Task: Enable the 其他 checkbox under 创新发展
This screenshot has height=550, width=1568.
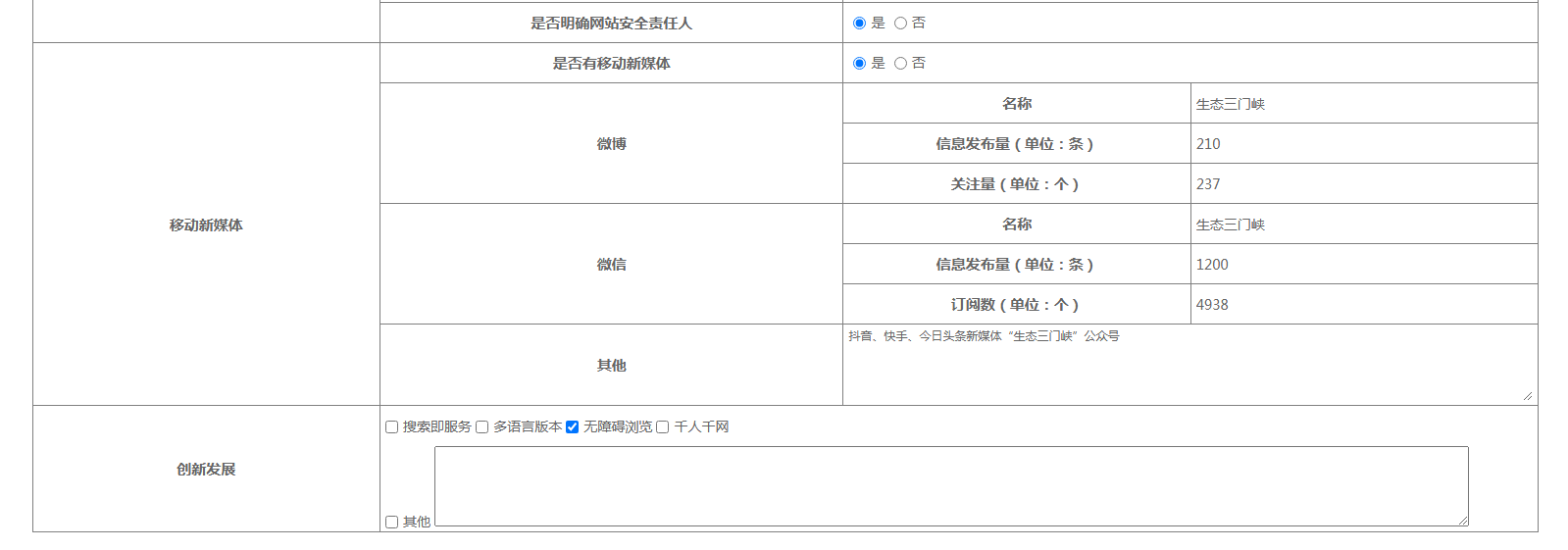Action: 391,522
